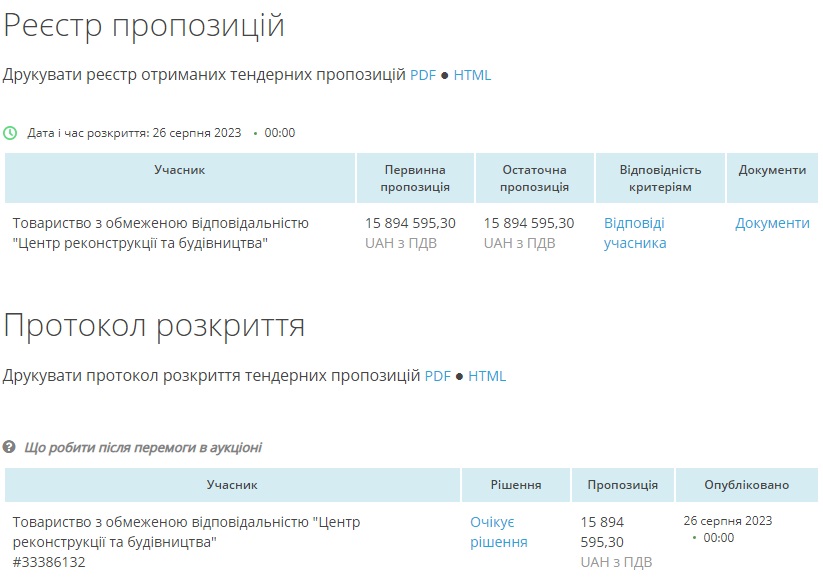Select 'Дата і час розкриття: 26 серпня 2023'

(134, 133)
